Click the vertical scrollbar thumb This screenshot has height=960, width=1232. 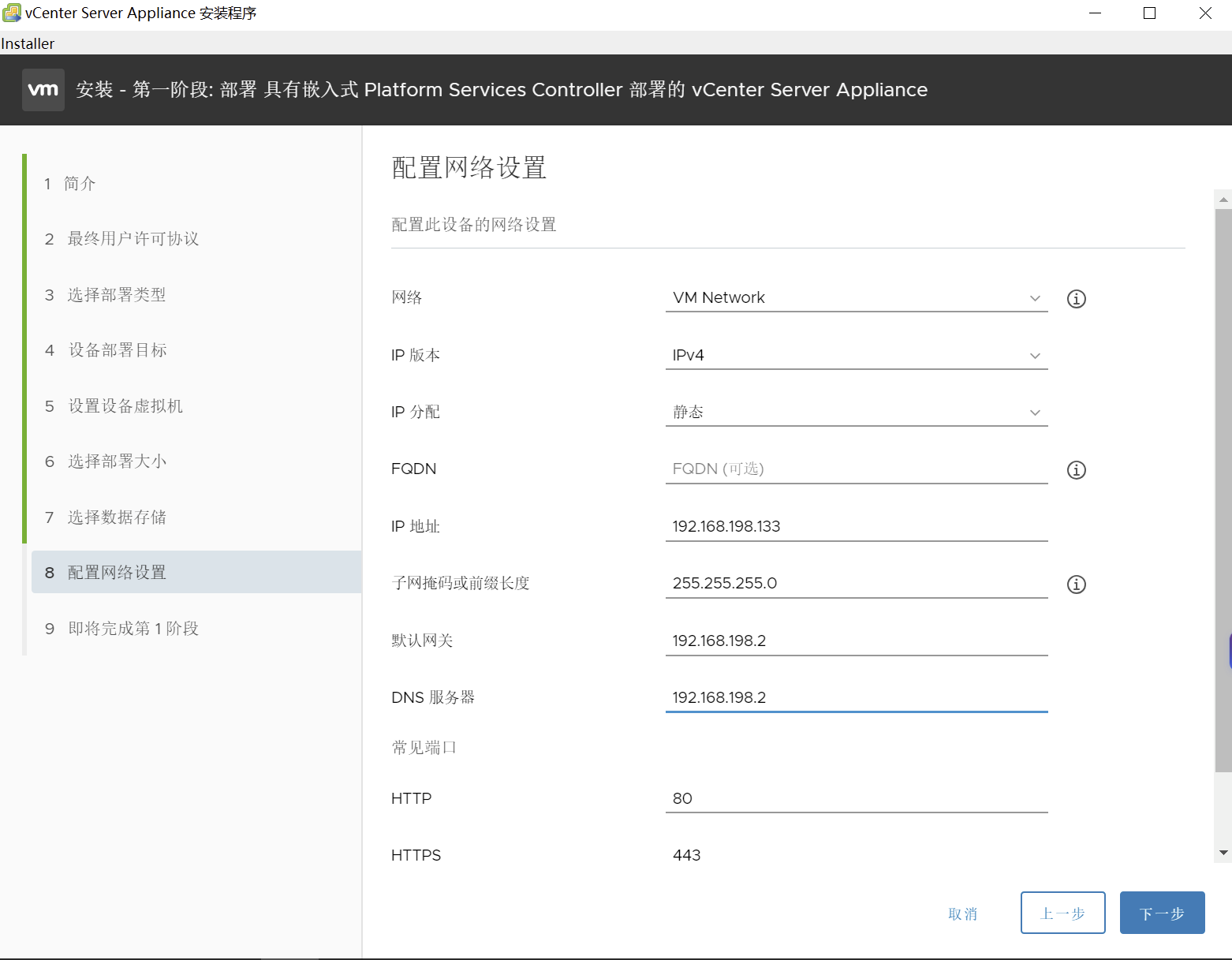pos(1223,490)
